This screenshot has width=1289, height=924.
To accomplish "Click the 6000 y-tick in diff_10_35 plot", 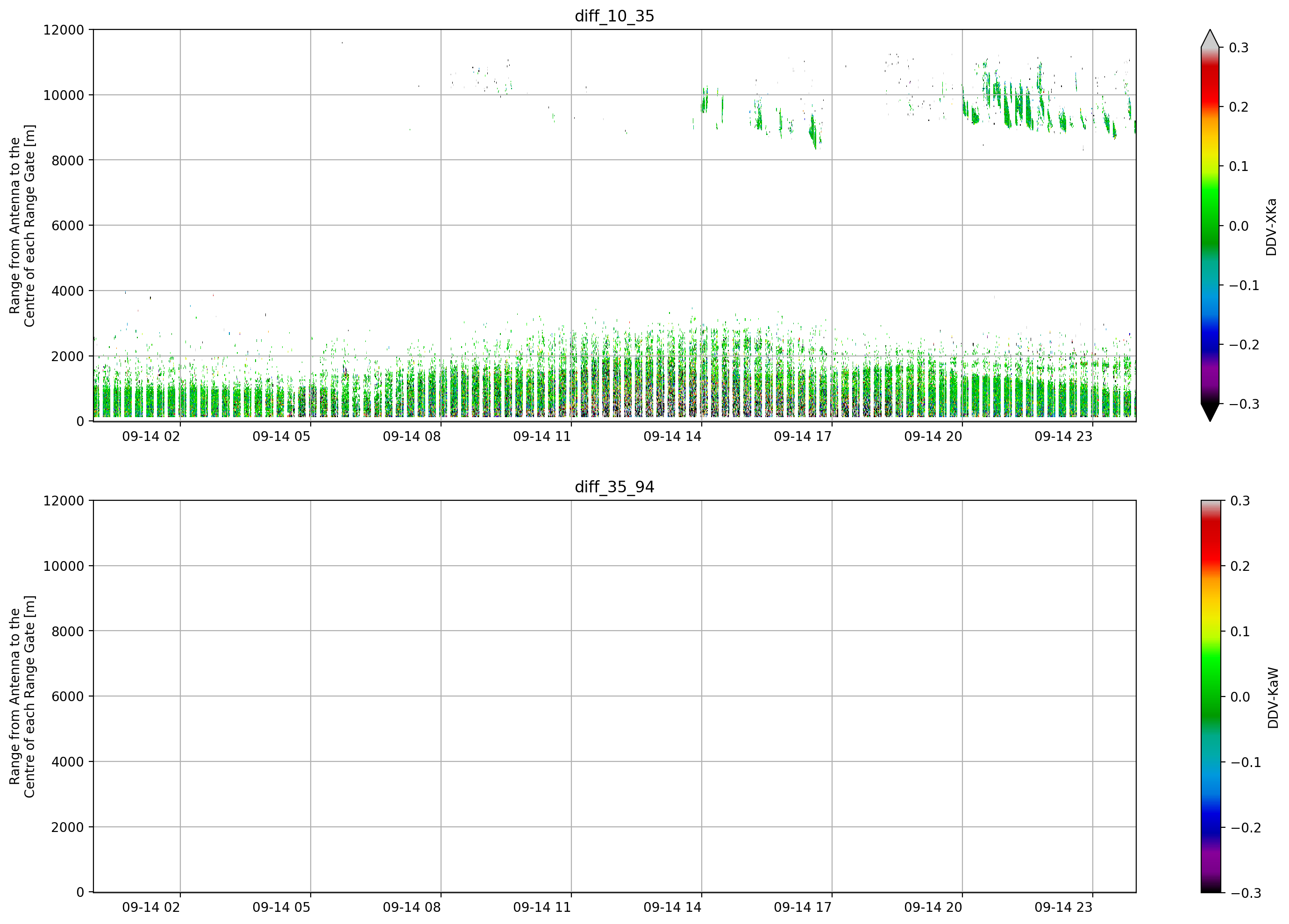I will (x=68, y=226).
